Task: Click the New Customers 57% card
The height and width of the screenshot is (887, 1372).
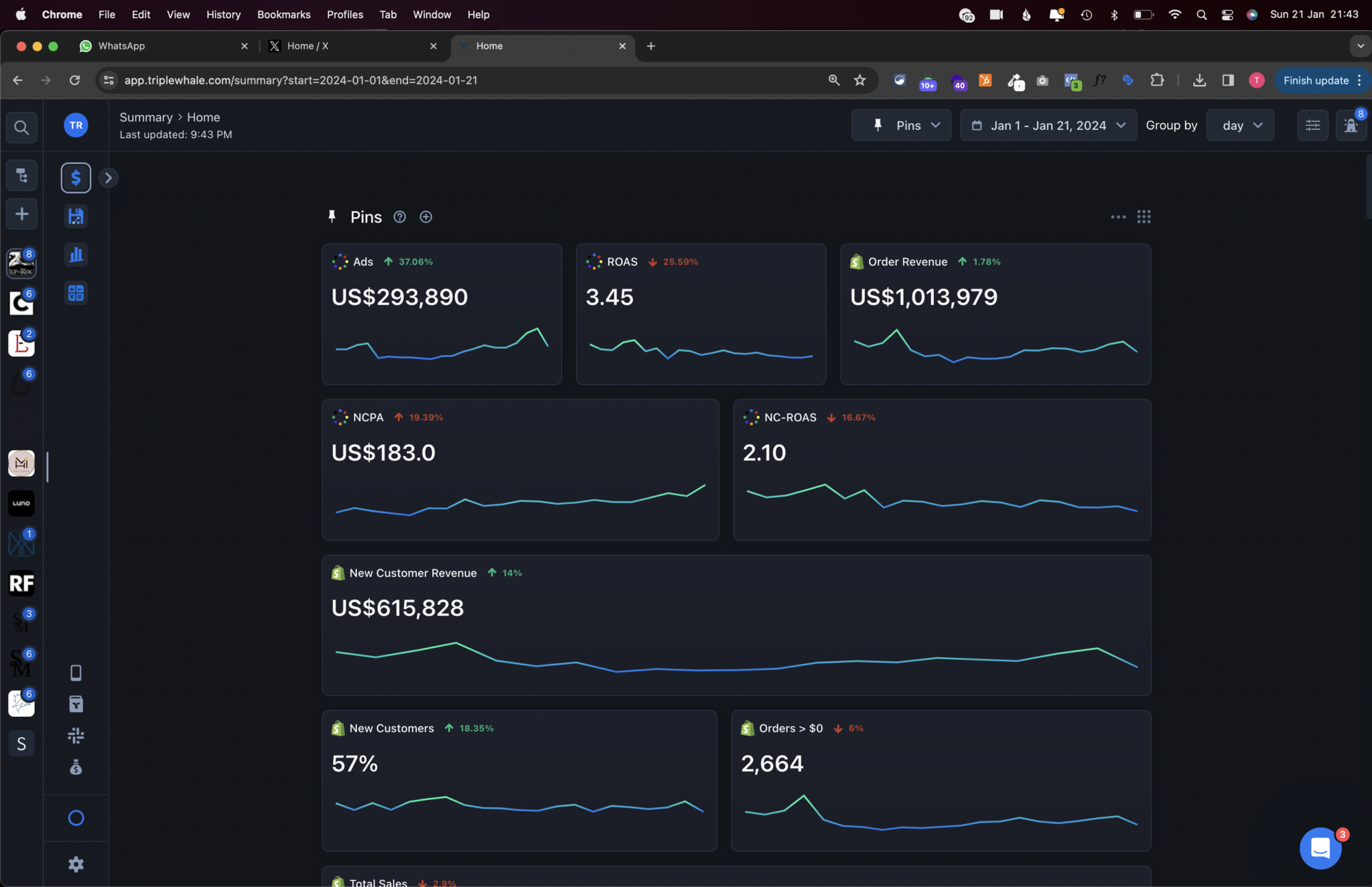Action: [519, 780]
